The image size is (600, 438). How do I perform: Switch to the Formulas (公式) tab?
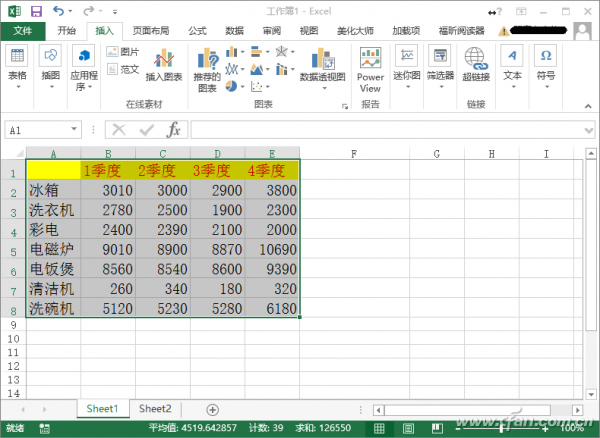click(x=197, y=31)
